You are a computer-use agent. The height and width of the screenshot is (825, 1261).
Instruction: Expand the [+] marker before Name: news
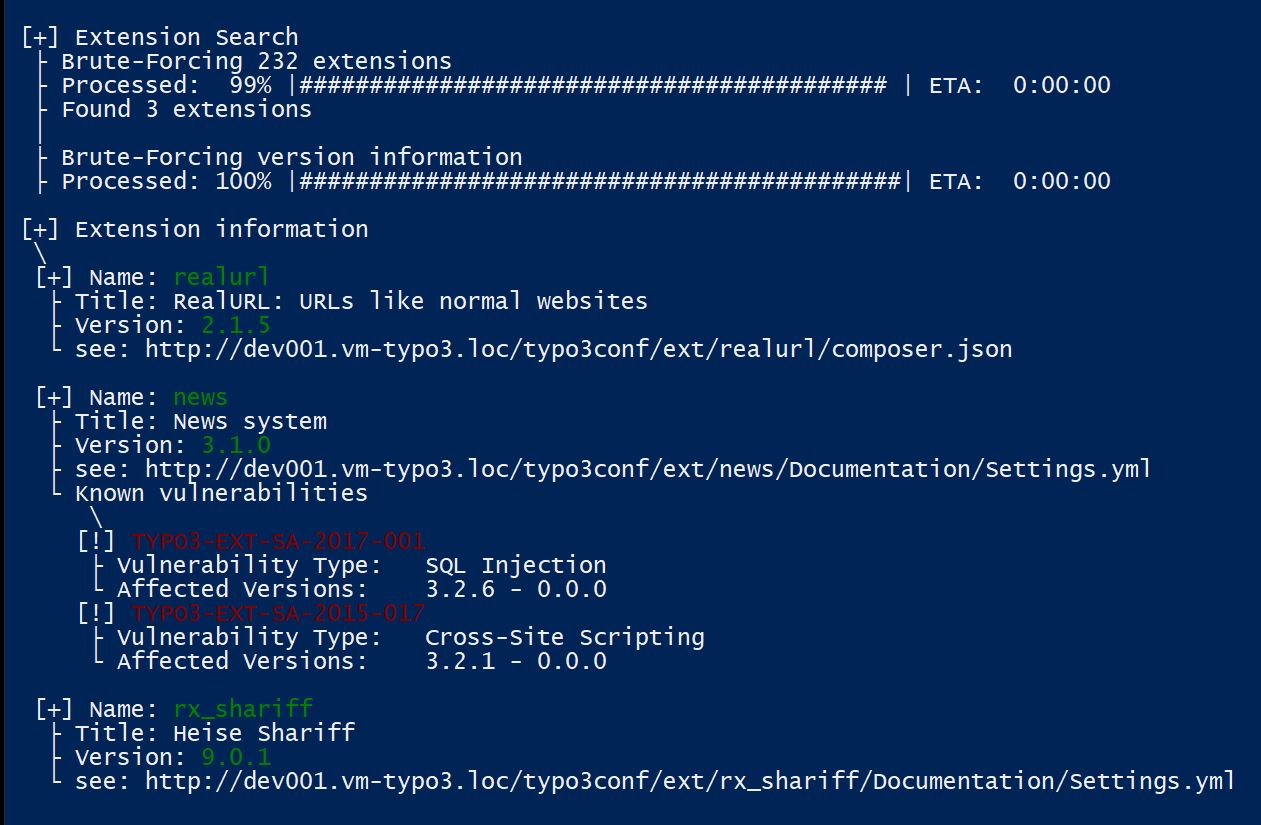(55, 398)
